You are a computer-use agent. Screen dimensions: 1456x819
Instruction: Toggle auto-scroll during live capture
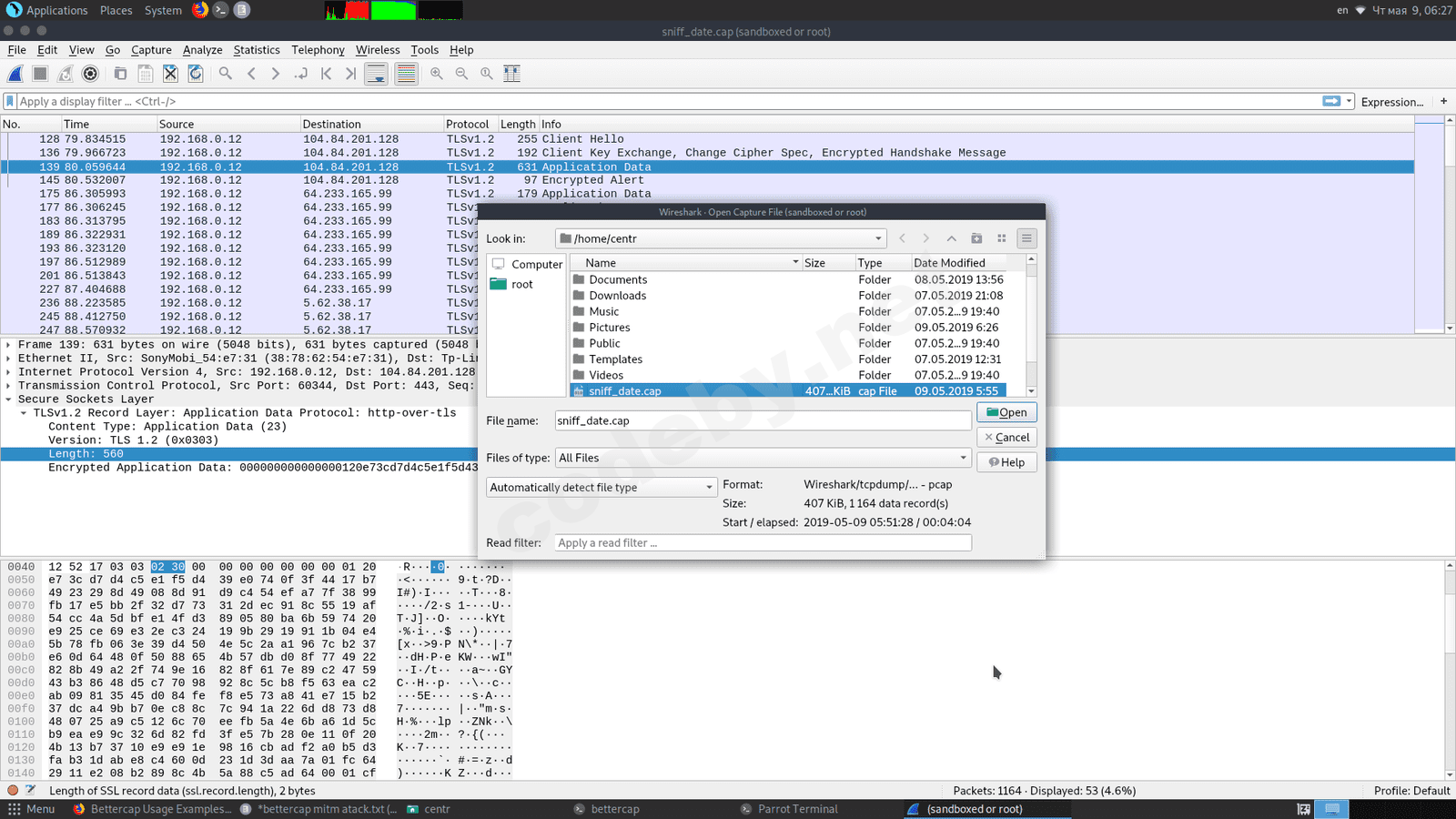[x=376, y=74]
